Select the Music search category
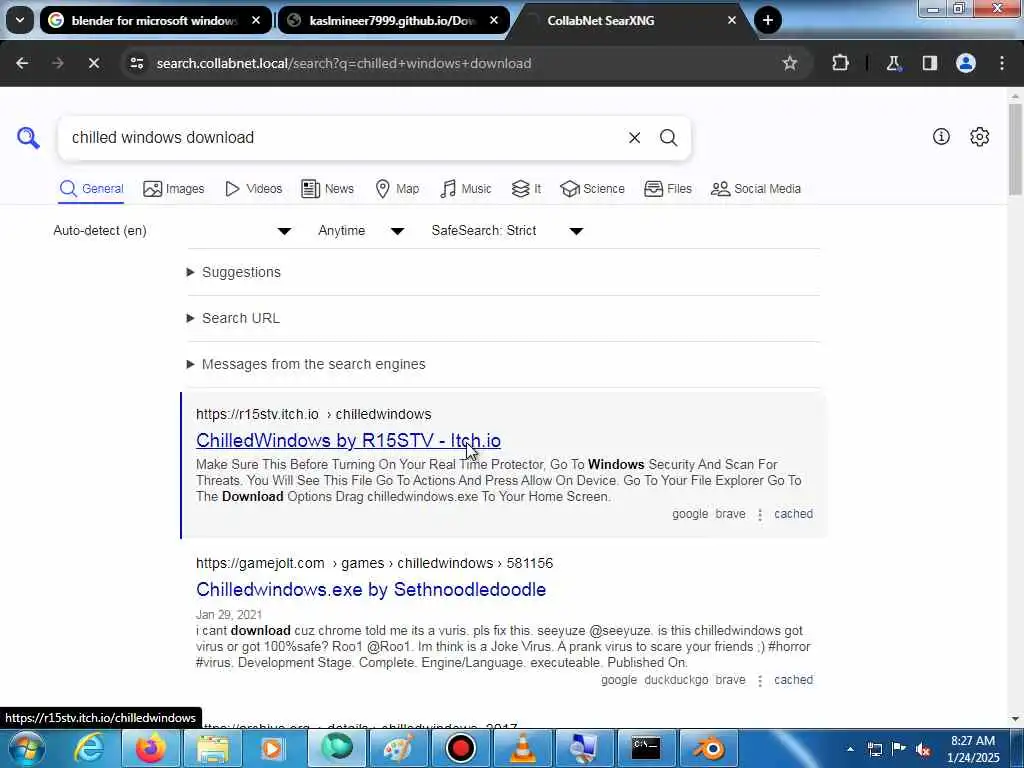This screenshot has height=768, width=1024. coord(466,189)
